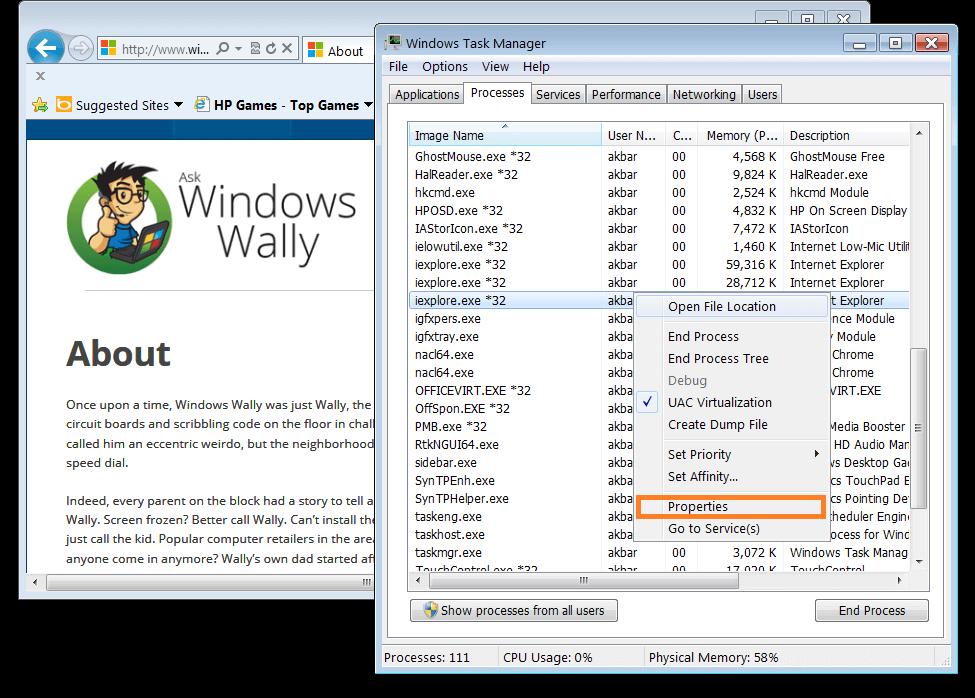The image size is (975, 698).
Task: Click Internet Explorer forward arrow button
Action: [x=81, y=48]
